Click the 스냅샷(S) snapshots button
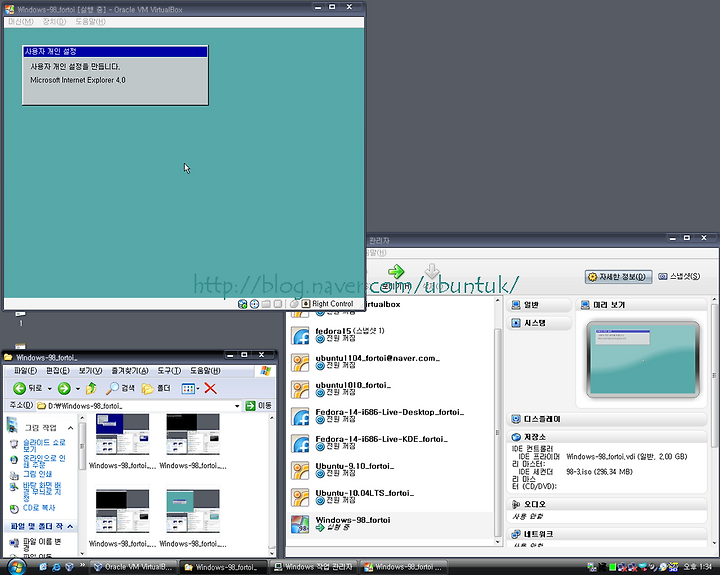Image resolution: width=720 pixels, height=575 pixels. coord(679,276)
